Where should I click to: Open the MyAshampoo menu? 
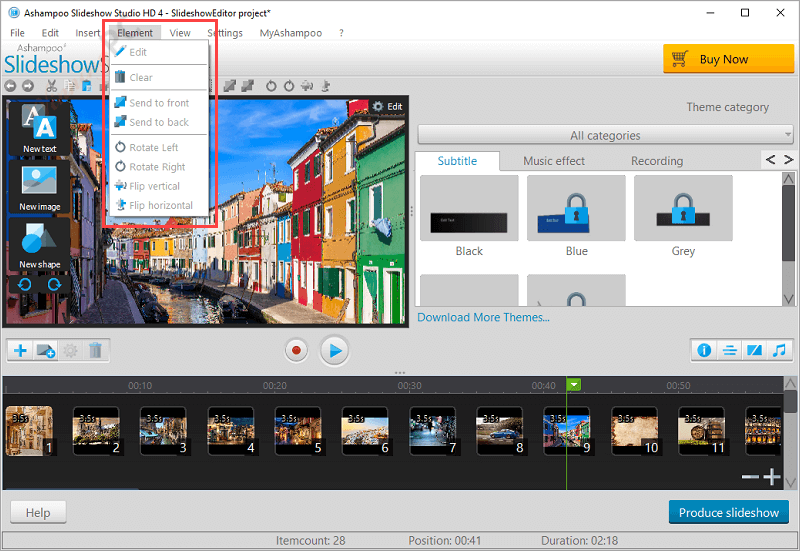(291, 33)
